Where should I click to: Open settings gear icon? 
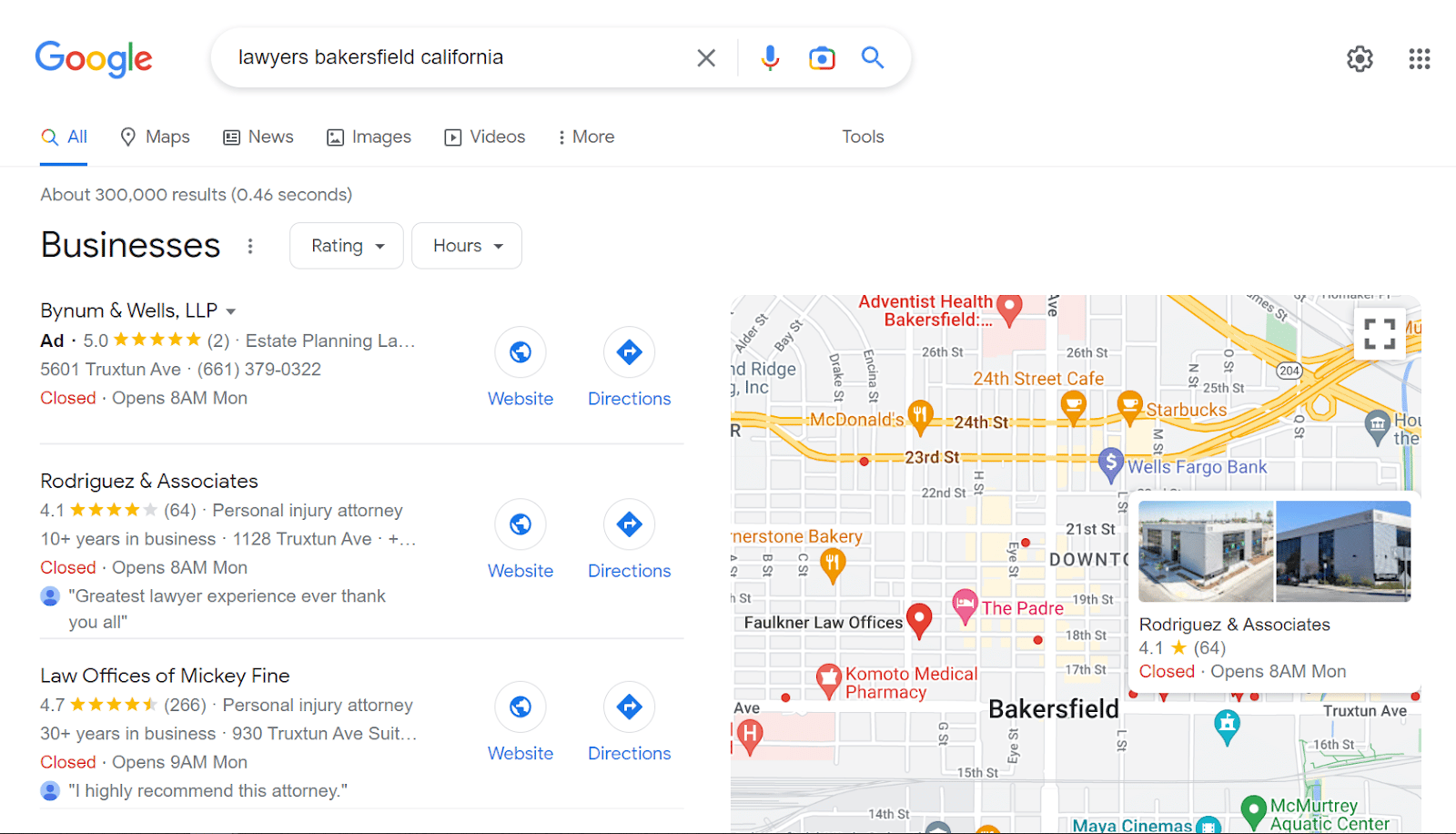(x=1360, y=59)
